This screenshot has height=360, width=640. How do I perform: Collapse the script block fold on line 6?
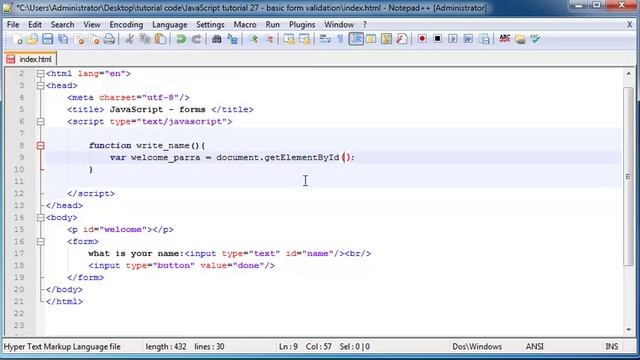(40, 122)
